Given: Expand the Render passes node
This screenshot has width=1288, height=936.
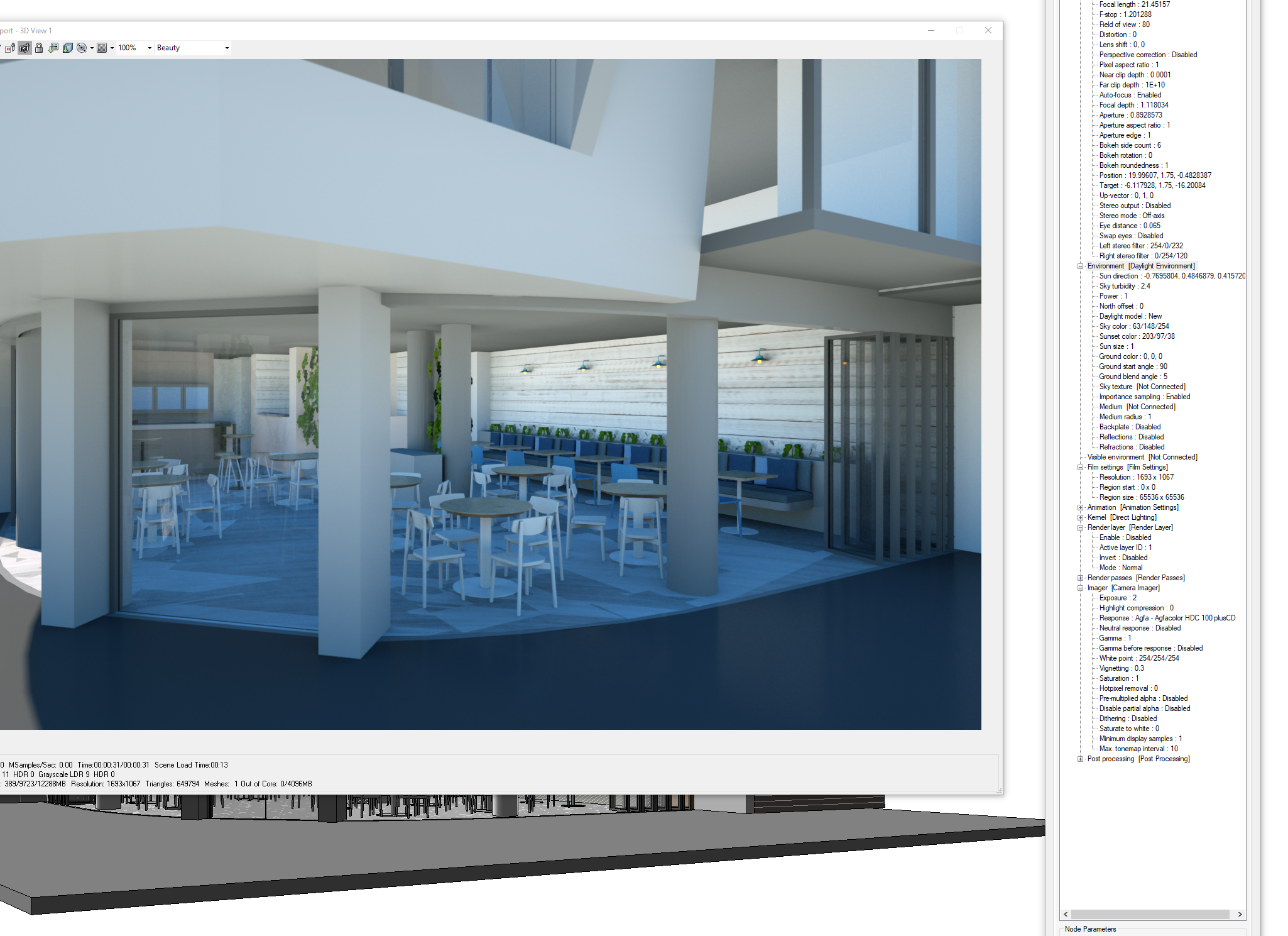Looking at the screenshot, I should click(x=1081, y=578).
